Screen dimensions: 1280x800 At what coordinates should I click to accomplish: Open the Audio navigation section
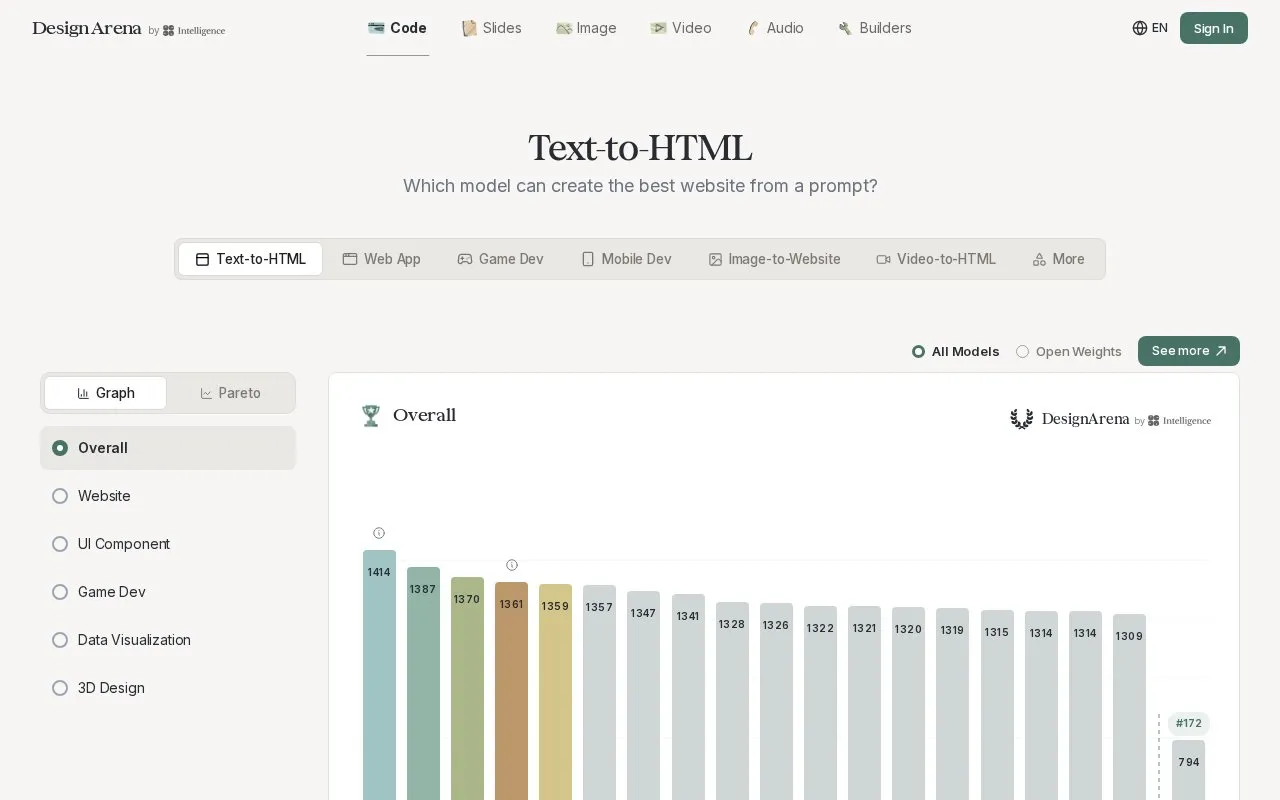775,28
